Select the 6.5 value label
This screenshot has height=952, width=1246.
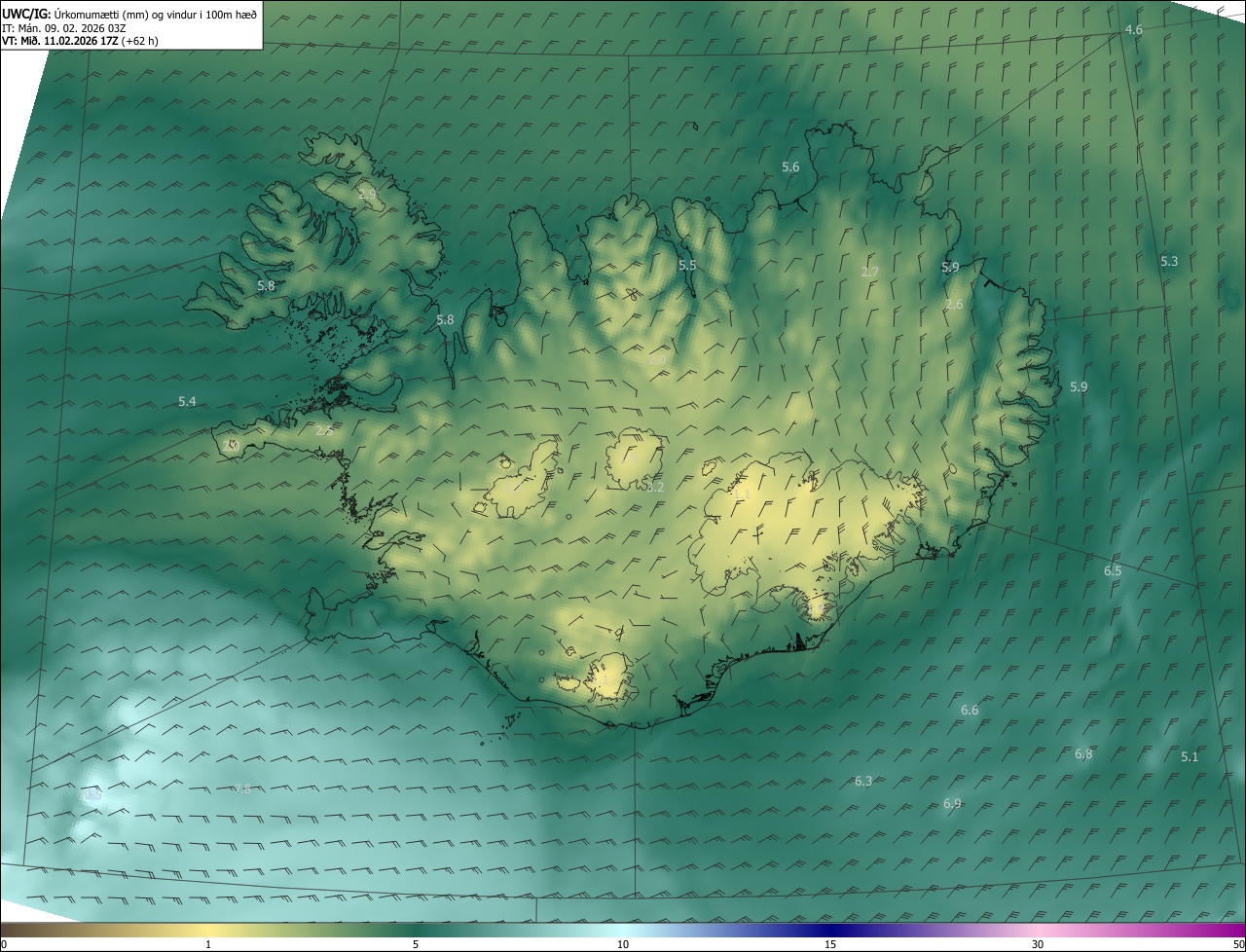pos(1113,571)
